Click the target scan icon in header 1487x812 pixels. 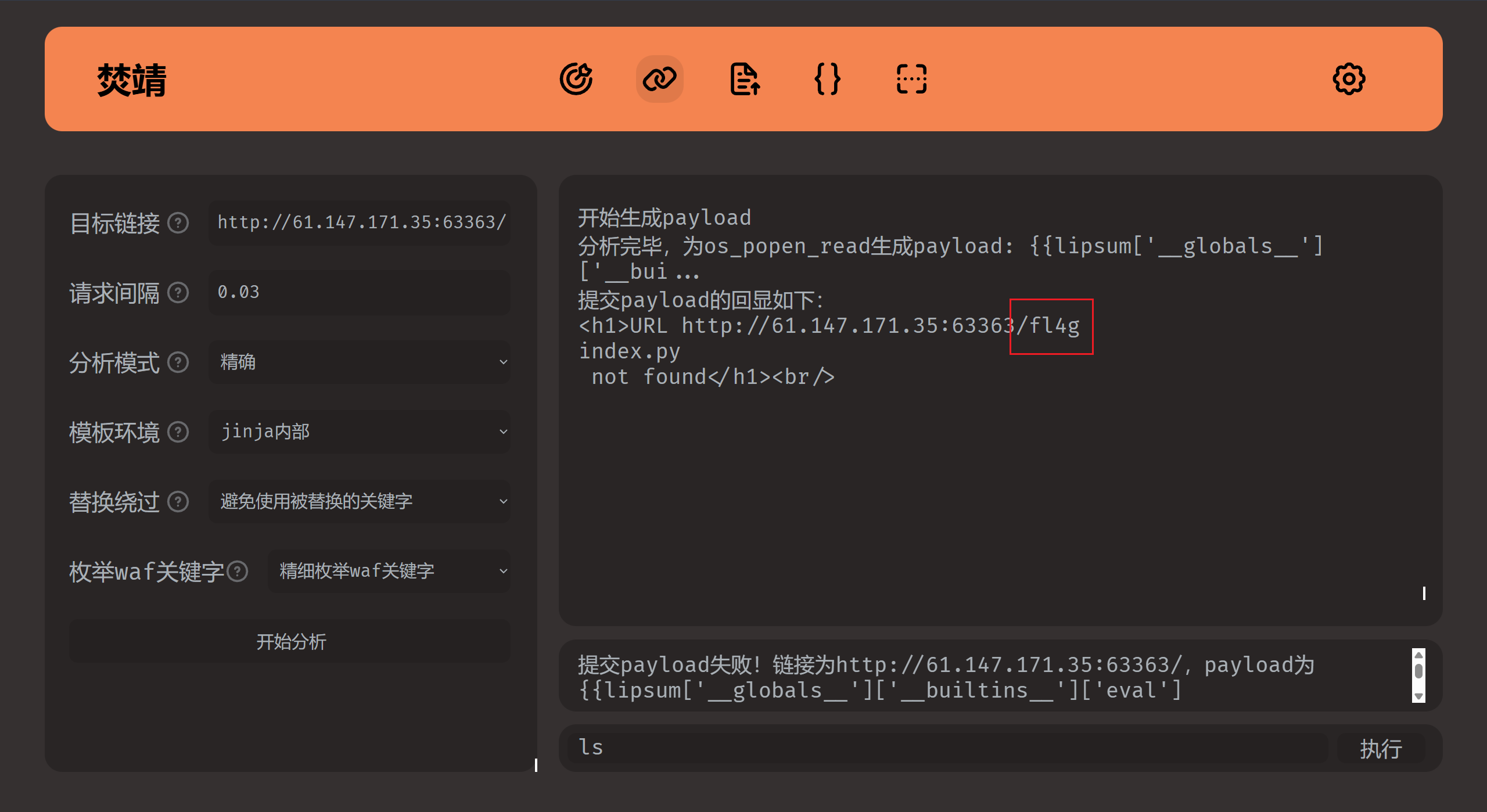coord(576,79)
